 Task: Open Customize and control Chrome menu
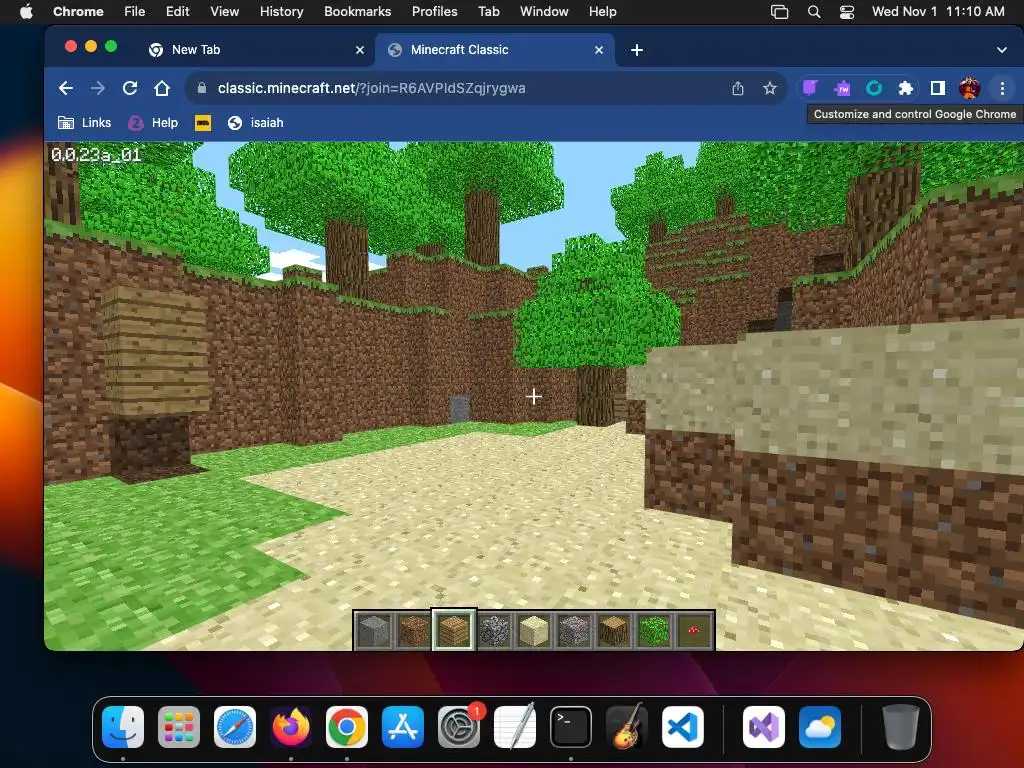(x=1002, y=88)
